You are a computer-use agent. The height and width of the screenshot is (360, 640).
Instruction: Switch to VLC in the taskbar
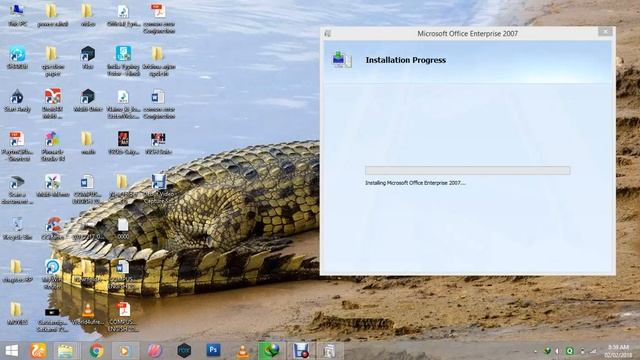[x=242, y=351]
